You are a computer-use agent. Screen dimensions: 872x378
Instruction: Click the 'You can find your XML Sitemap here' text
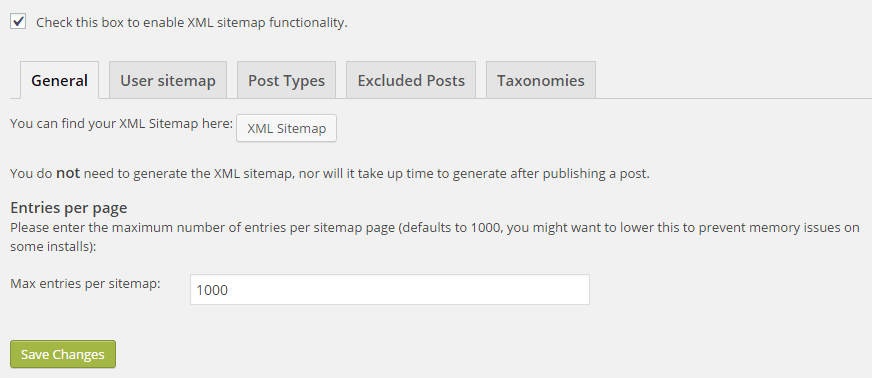coord(121,123)
